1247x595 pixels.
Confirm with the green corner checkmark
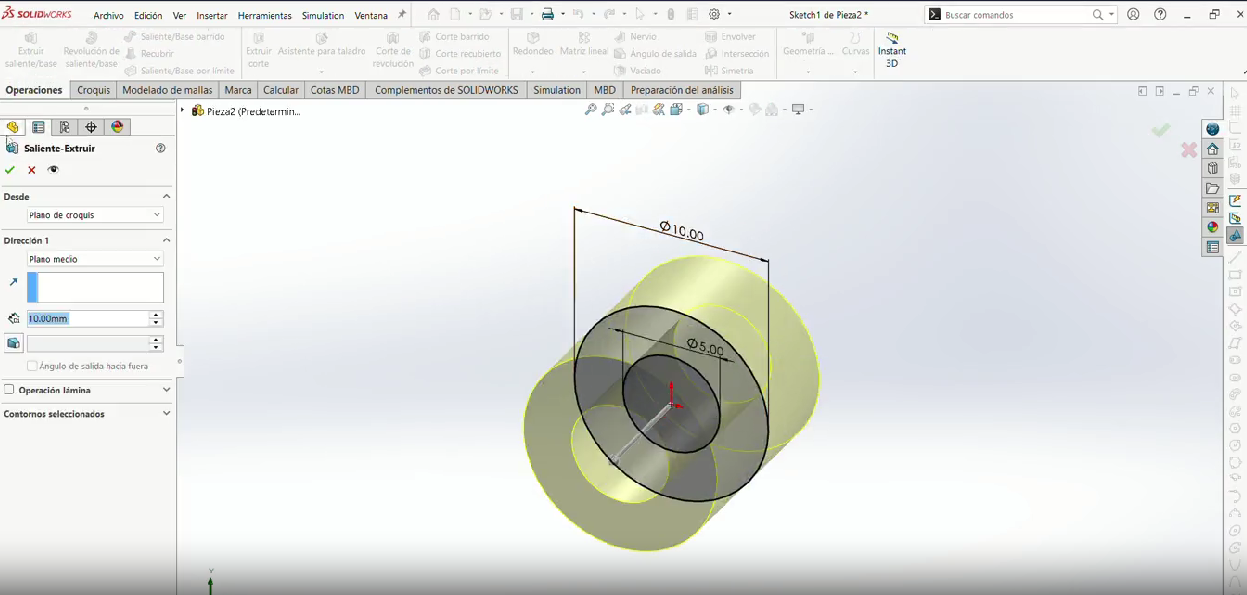pos(1160,130)
